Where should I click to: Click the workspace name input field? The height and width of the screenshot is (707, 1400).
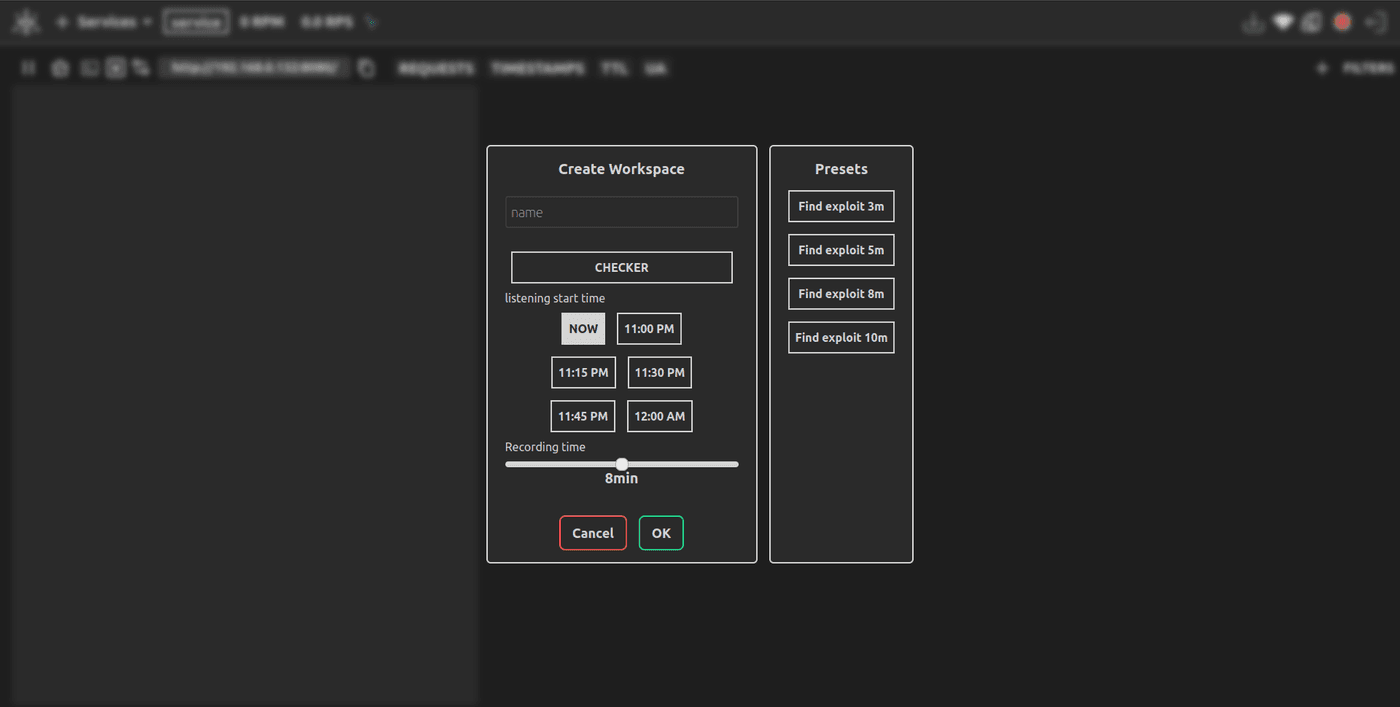pyautogui.click(x=621, y=212)
